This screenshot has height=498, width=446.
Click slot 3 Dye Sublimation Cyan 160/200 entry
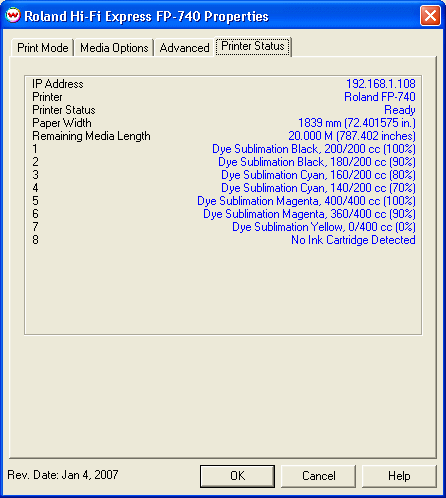coord(318,175)
